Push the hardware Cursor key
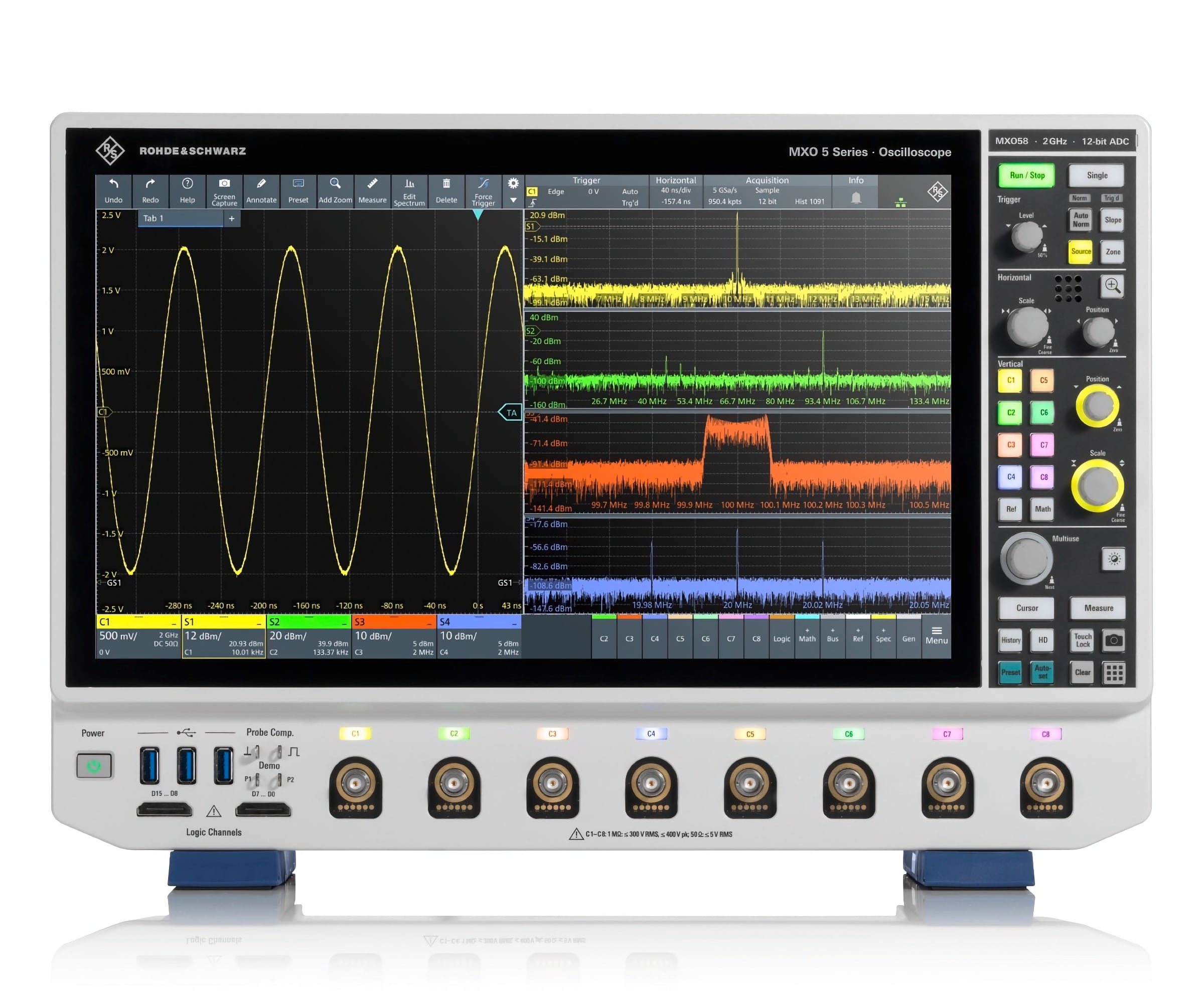This screenshot has width=1204, height=1003. 1026,608
